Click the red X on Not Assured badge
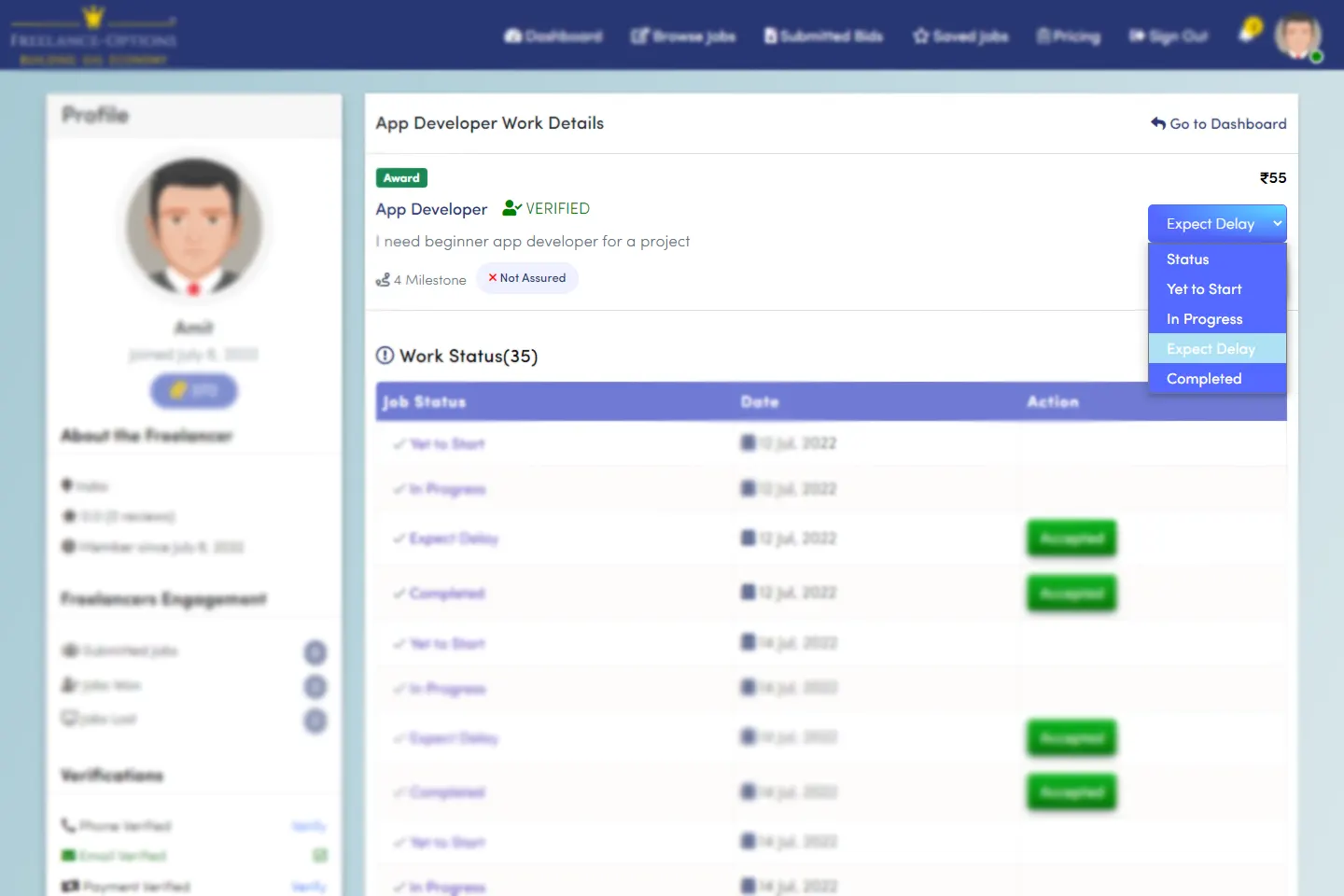This screenshot has height=896, width=1344. coord(493,278)
